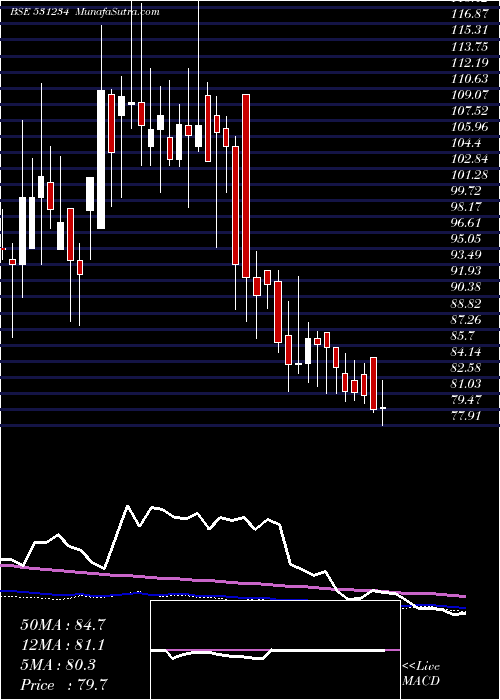Click the Price : 79.7 readout
This screenshot has height=700, width=500.
click(64, 685)
